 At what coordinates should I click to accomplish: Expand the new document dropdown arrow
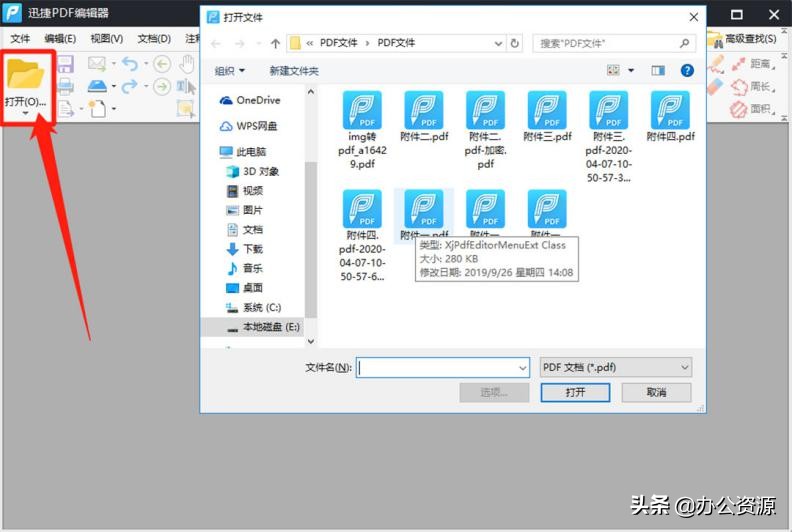[114, 109]
